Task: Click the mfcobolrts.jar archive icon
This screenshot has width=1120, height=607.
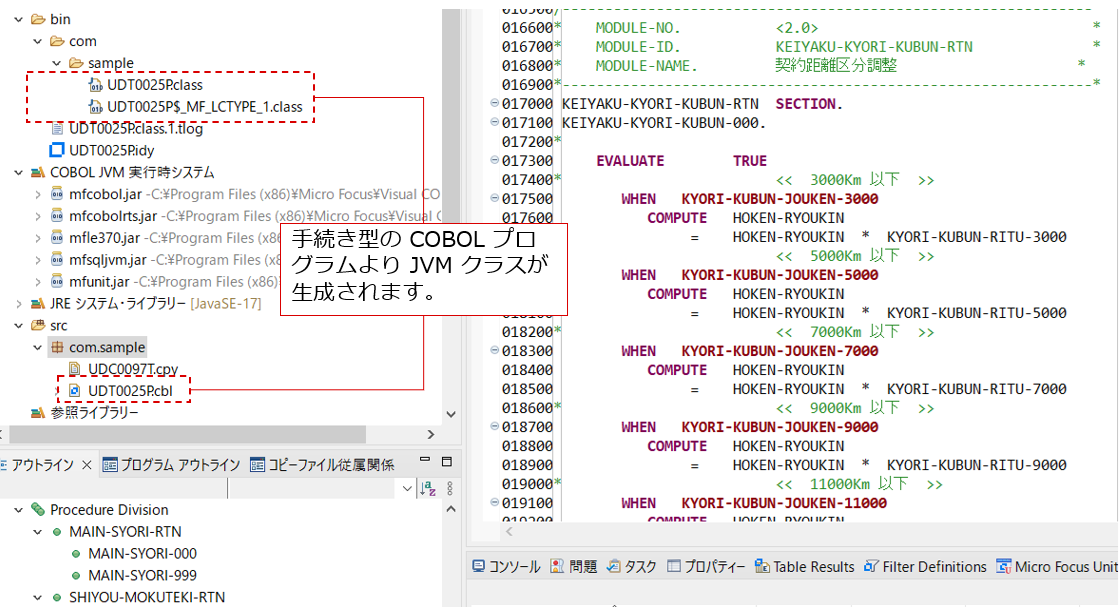Action: 57,216
